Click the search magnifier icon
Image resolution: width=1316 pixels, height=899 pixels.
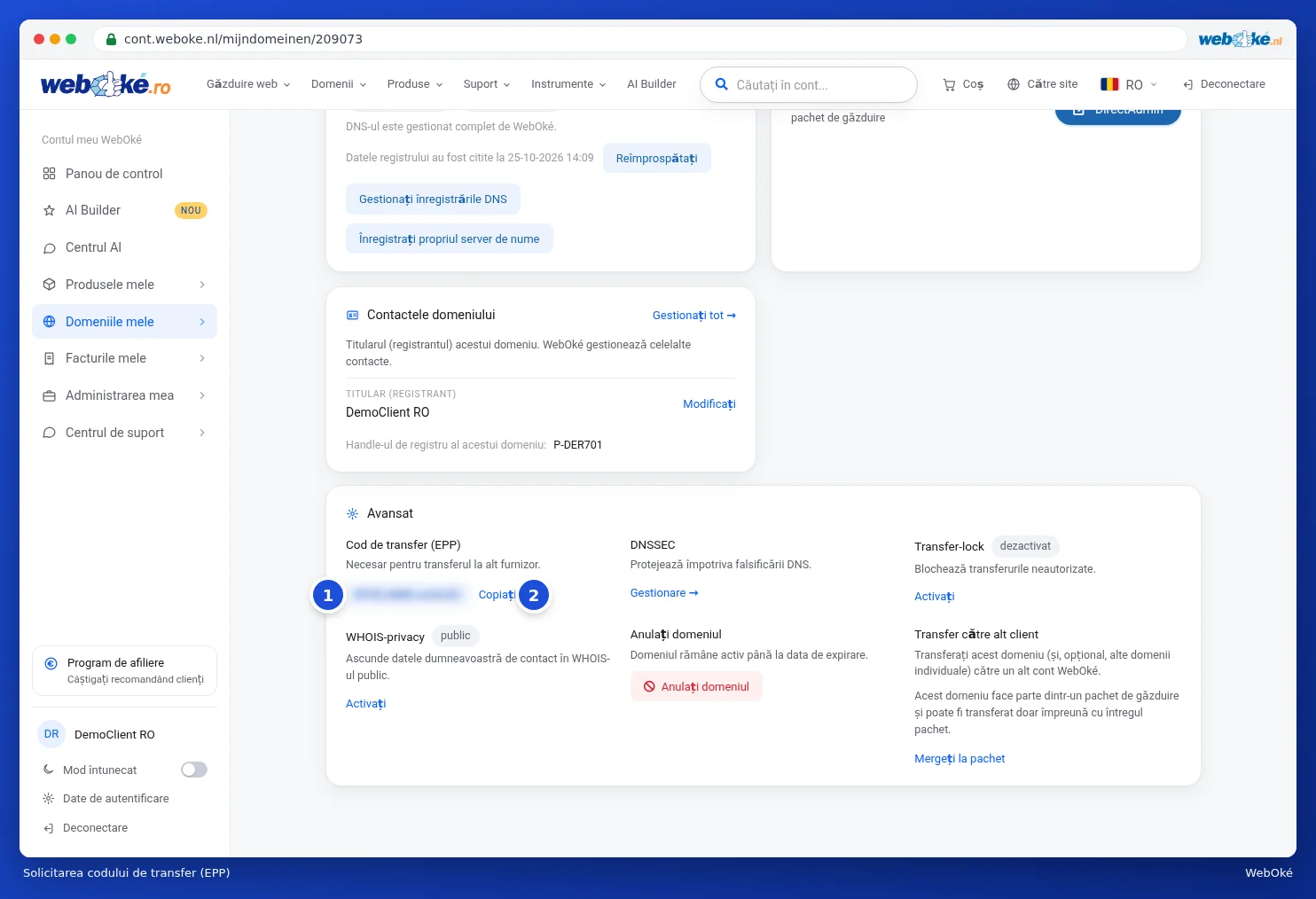[722, 84]
